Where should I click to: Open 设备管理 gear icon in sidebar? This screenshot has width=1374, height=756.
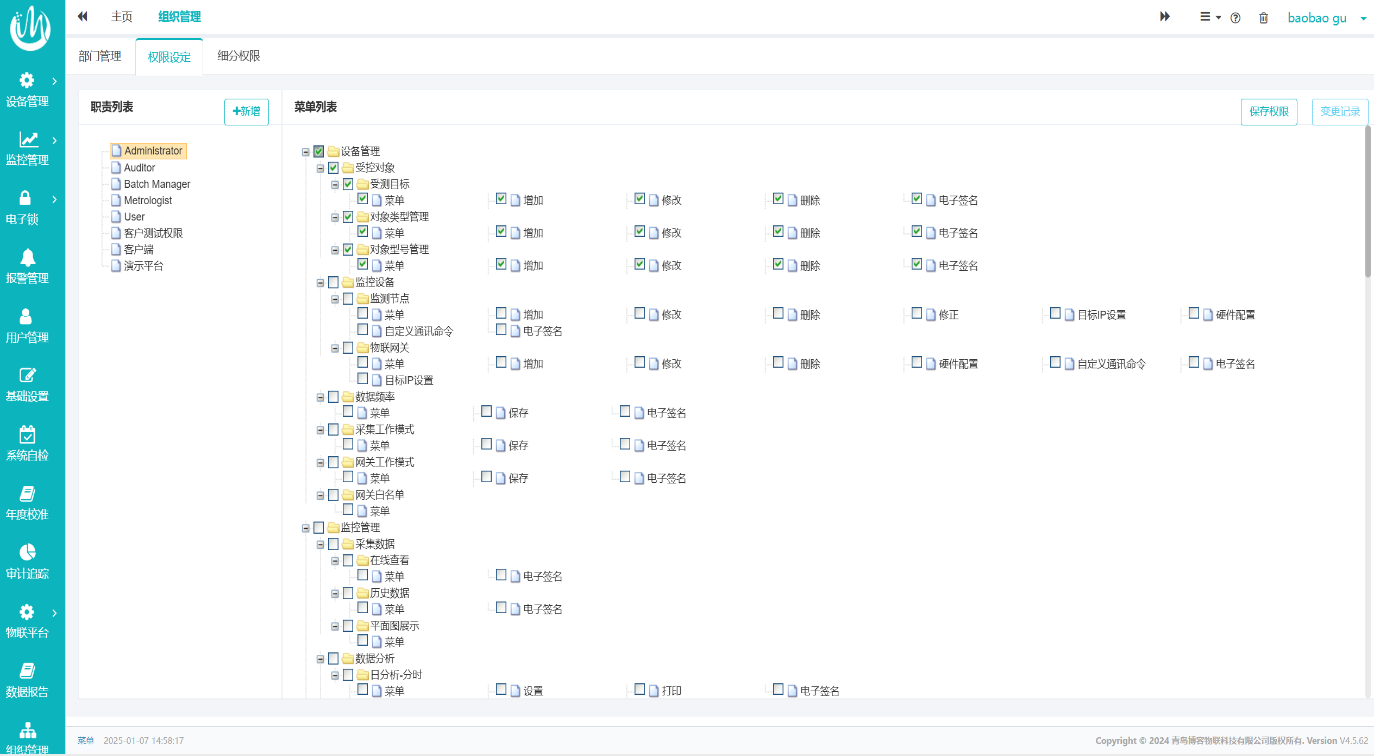tap(27, 81)
